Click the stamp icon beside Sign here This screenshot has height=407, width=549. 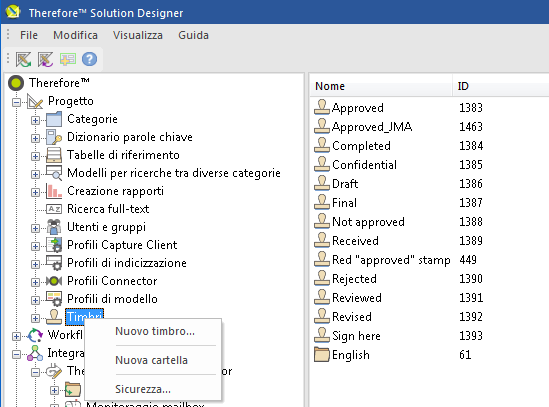[322, 335]
